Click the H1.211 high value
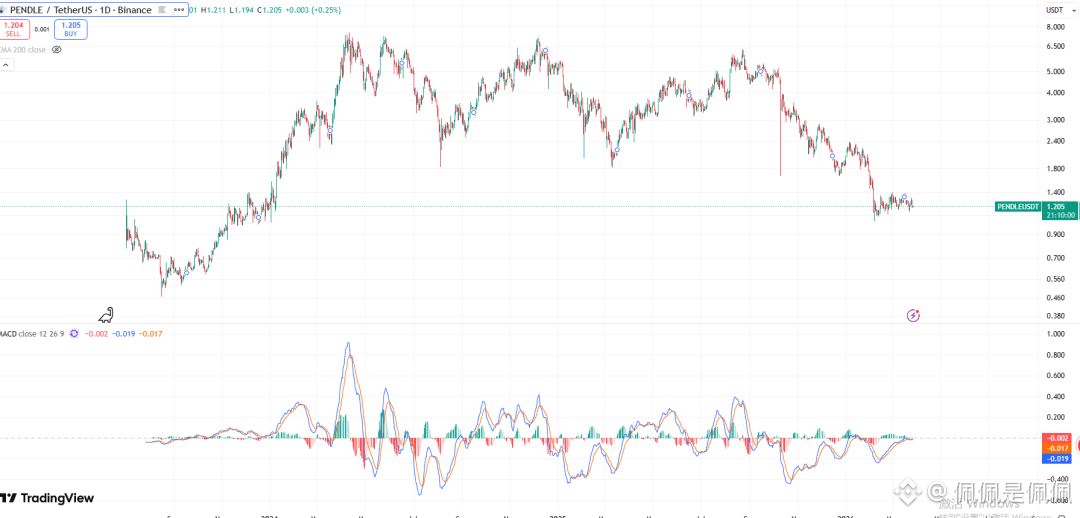The image size is (1080, 518). coord(214,10)
